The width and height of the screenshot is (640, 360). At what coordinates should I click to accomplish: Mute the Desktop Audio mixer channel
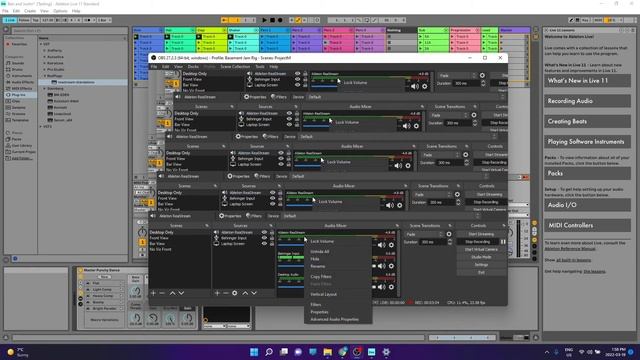point(381,287)
